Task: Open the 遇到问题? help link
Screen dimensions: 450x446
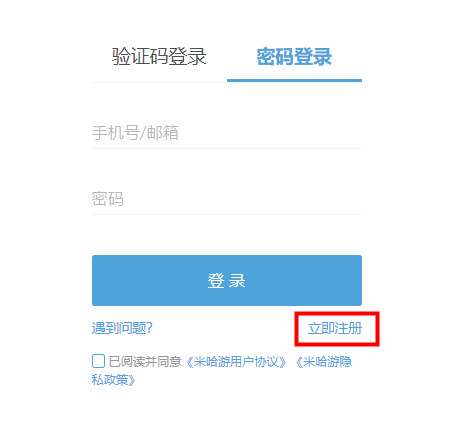Action: (x=122, y=328)
